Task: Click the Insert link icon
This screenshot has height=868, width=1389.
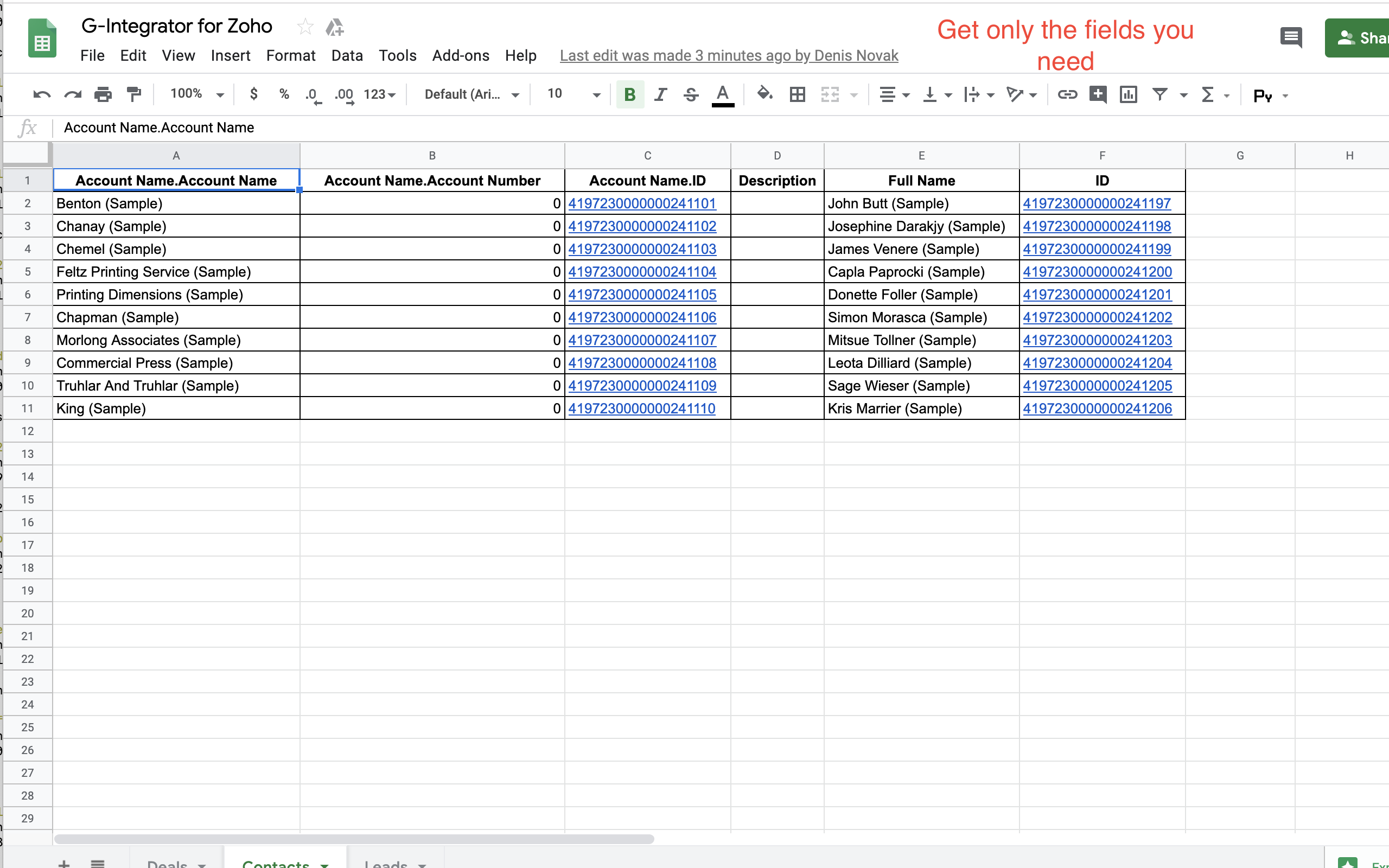Action: (1067, 95)
